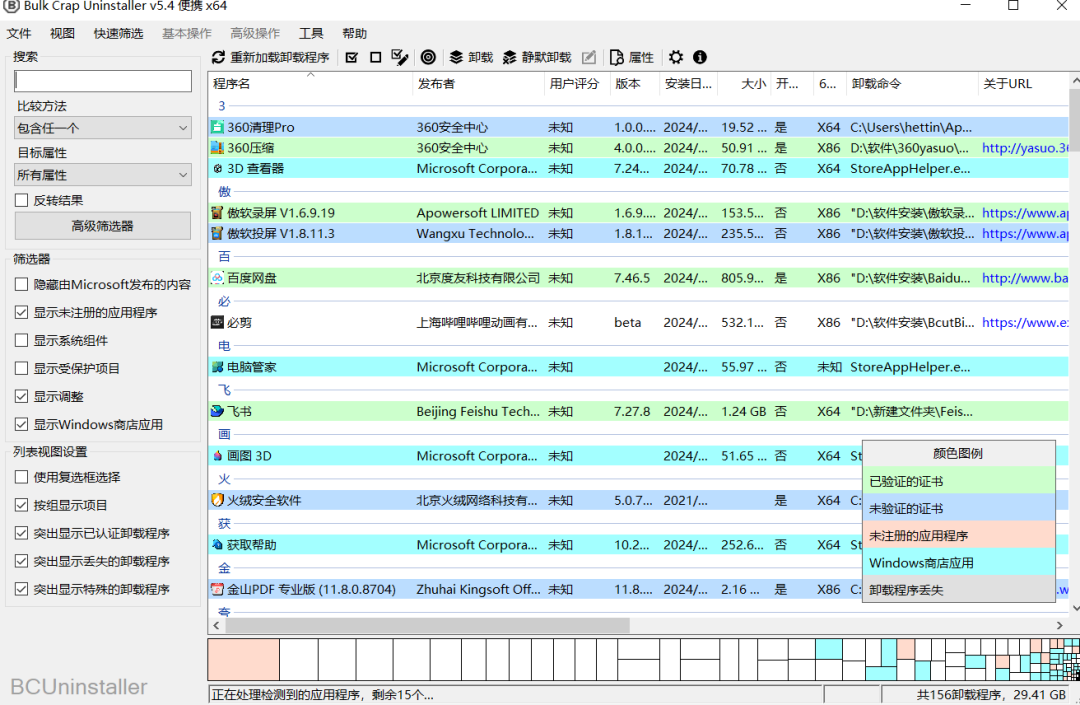Uncheck 按组显示项目 checkbox
Image resolution: width=1080 pixels, height=705 pixels.
tap(21, 505)
